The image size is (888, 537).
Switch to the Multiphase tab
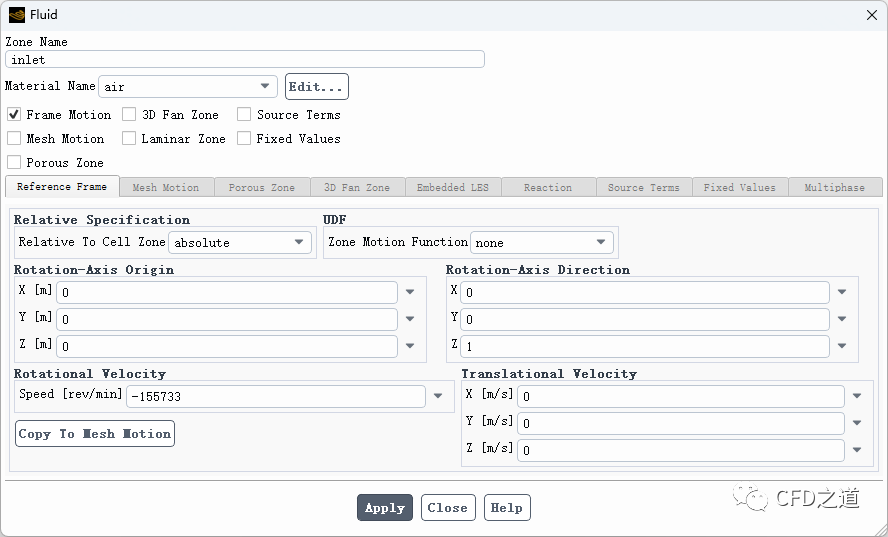(835, 187)
